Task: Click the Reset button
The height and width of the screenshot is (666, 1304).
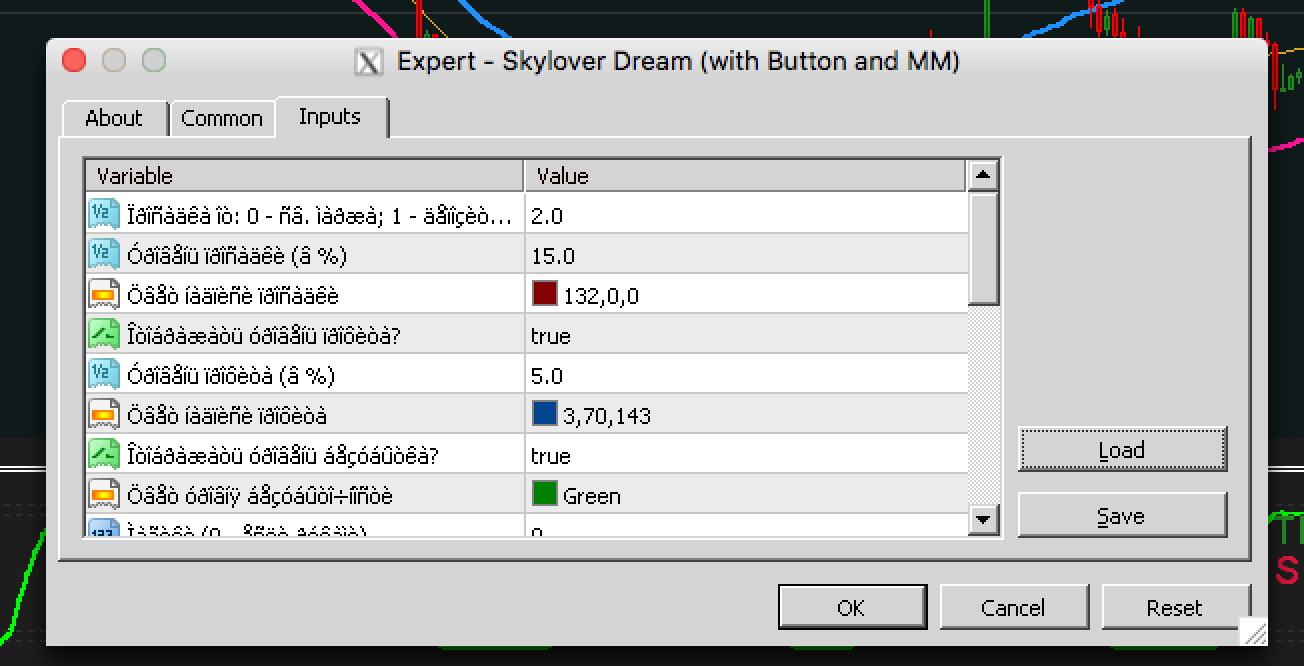Action: click(x=1175, y=607)
